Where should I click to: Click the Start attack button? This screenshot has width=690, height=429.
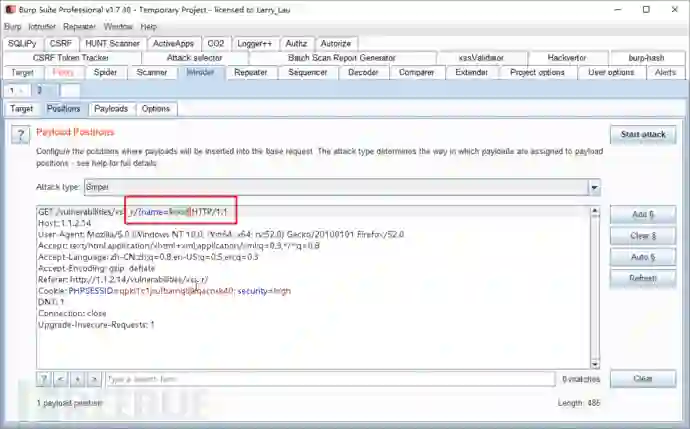(643, 135)
